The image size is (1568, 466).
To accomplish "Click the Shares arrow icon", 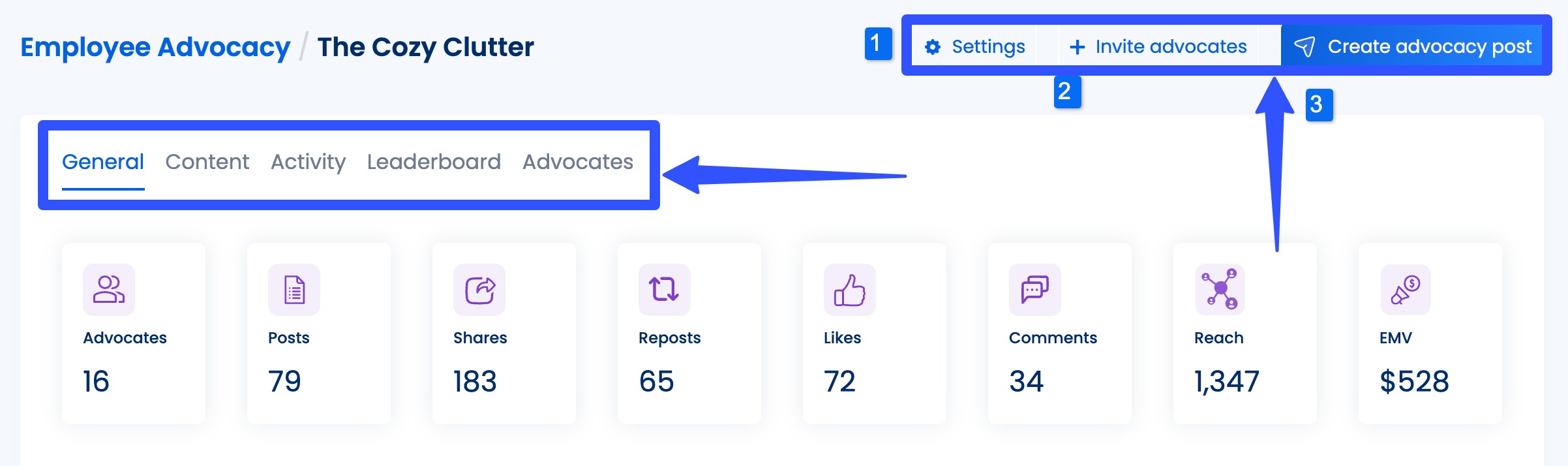I will (479, 289).
